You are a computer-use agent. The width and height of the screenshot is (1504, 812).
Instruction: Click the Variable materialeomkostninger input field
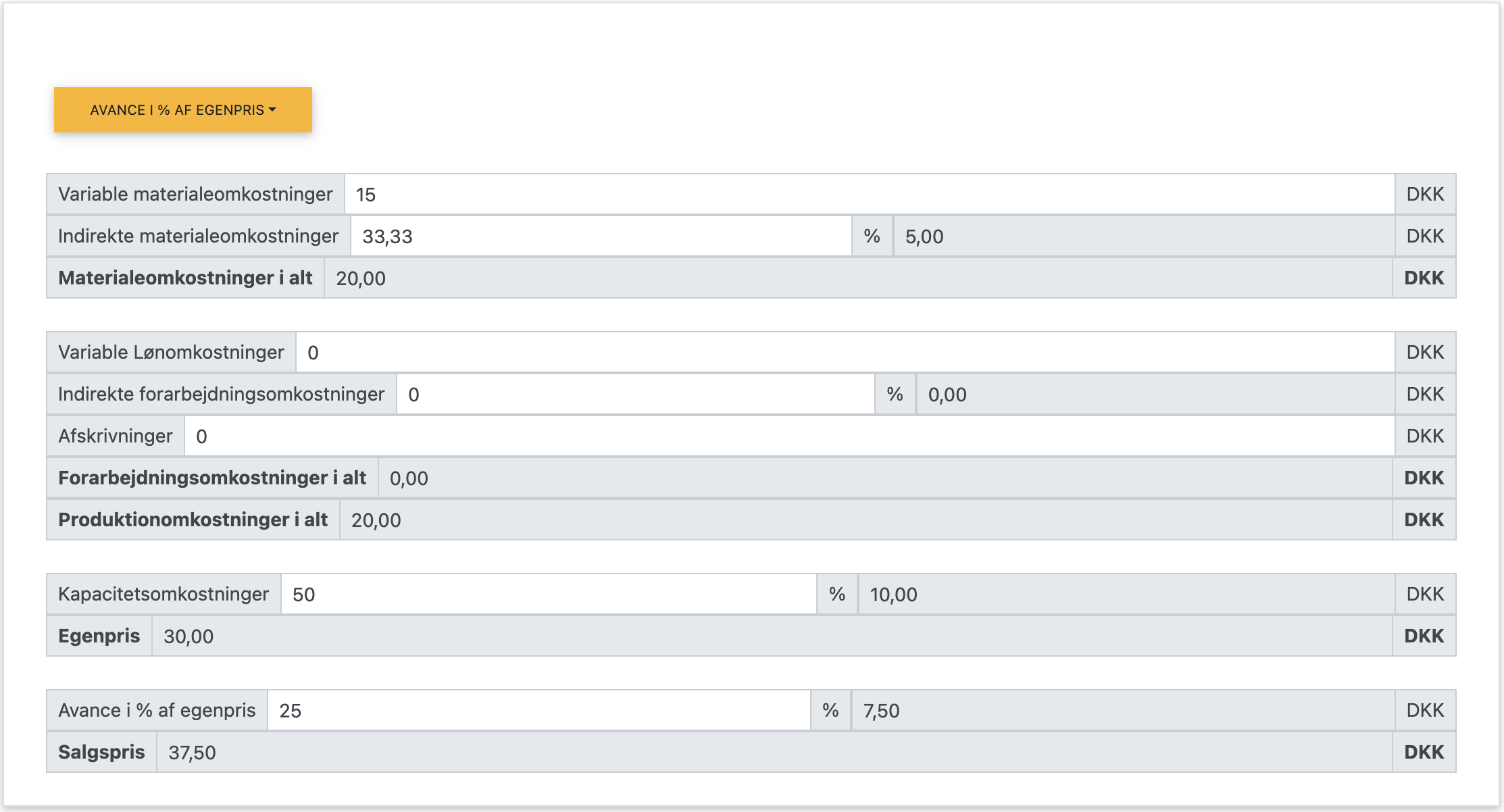pos(869,195)
